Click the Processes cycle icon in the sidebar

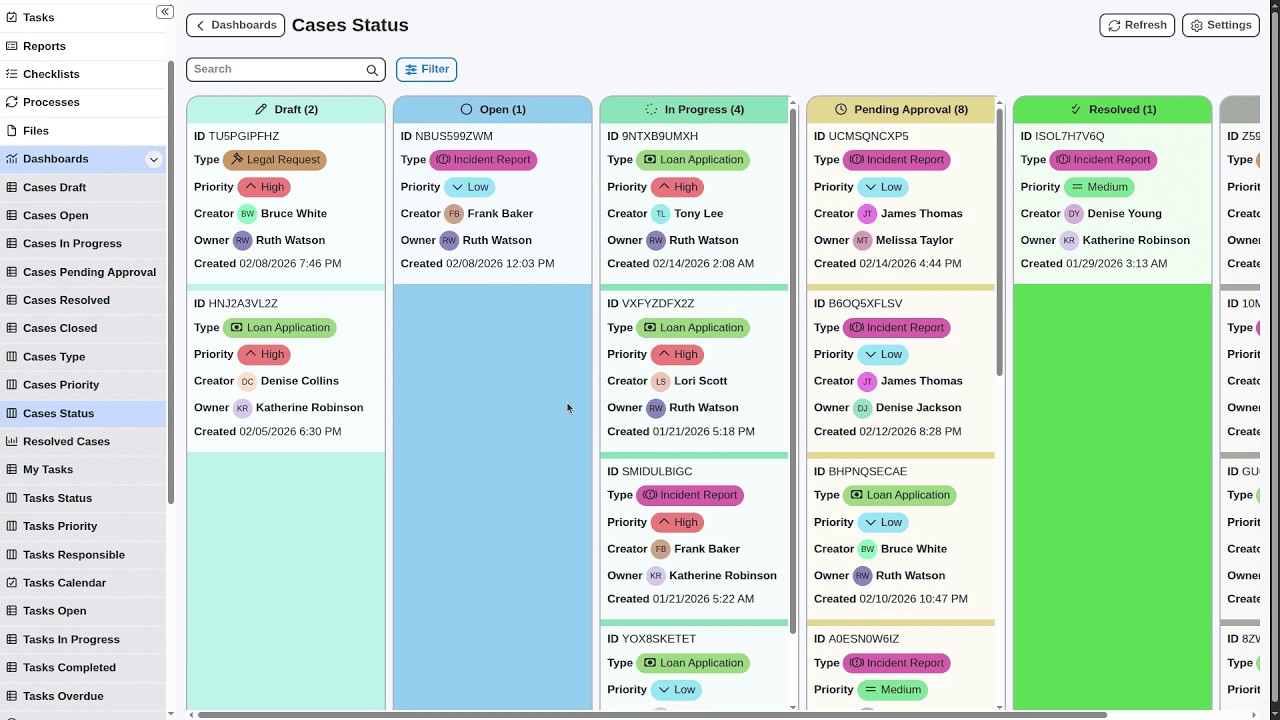(x=12, y=102)
